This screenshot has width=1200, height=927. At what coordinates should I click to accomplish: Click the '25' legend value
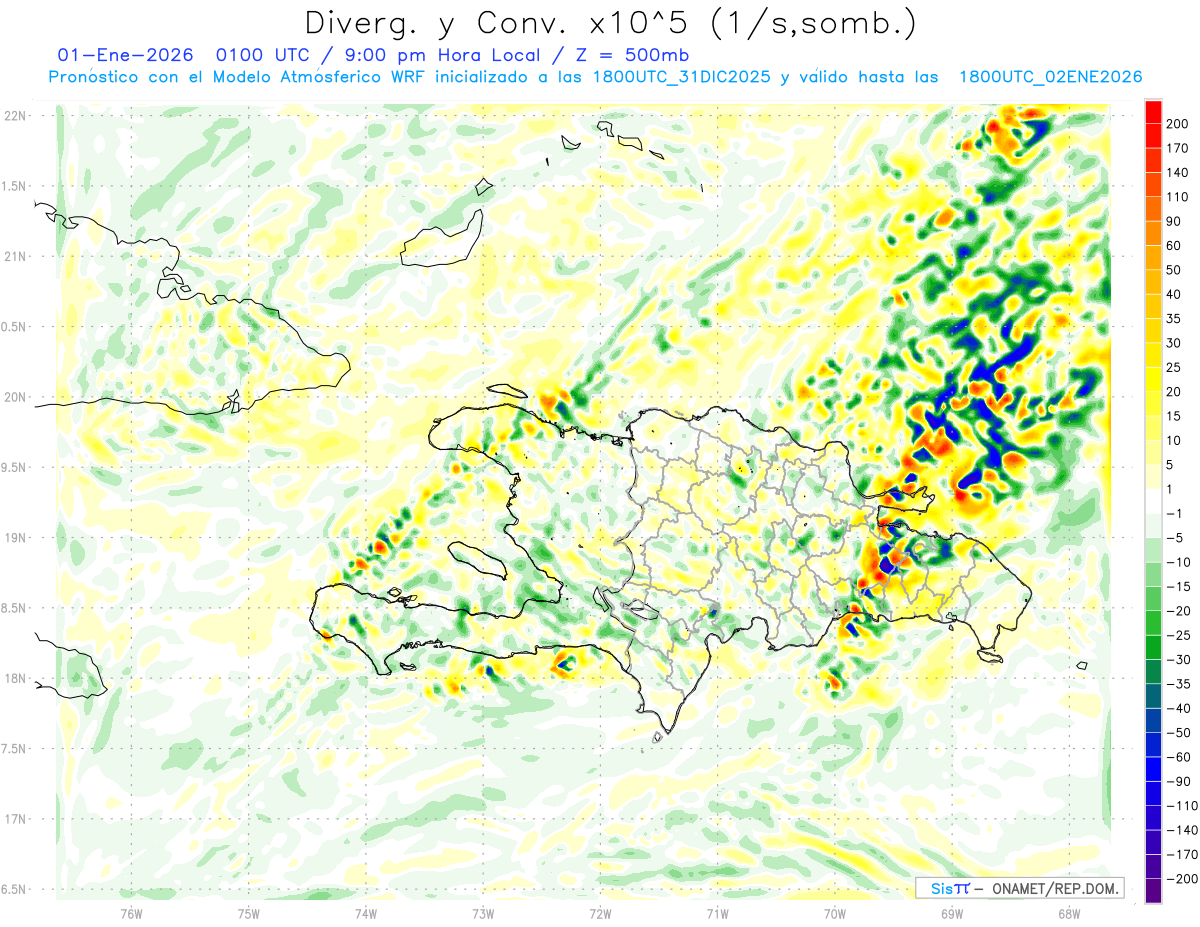pos(1174,368)
